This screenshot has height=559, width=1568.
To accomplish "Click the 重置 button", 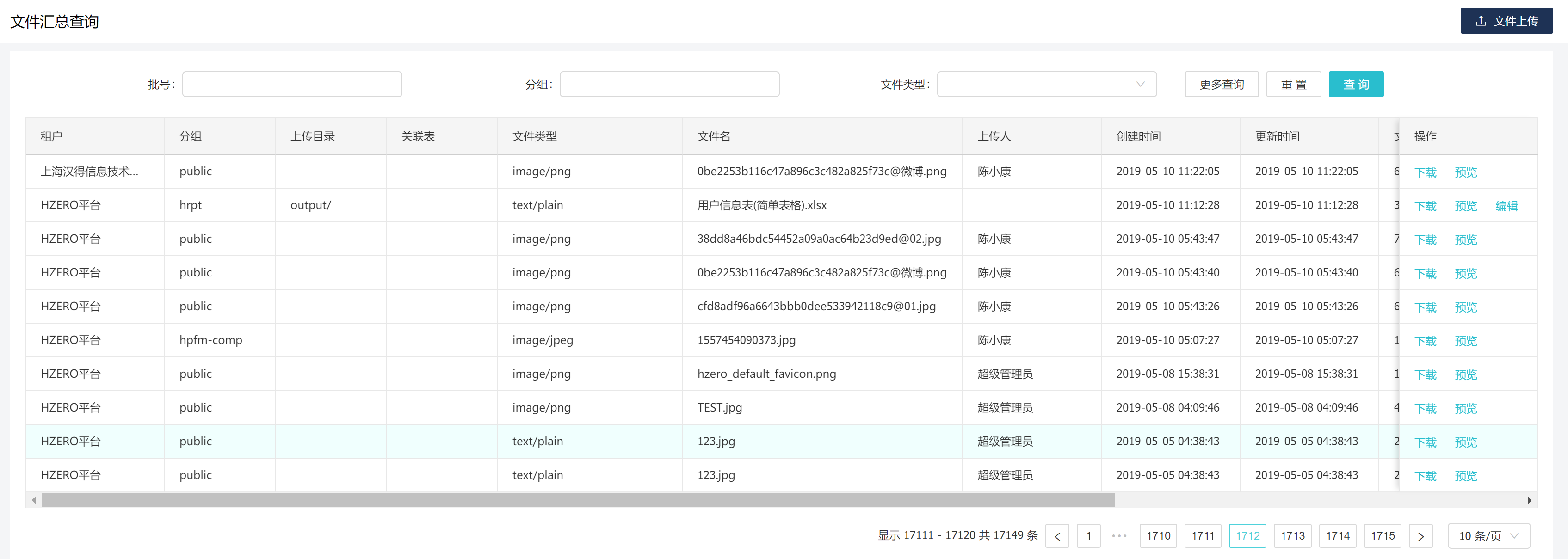I will (x=1293, y=85).
